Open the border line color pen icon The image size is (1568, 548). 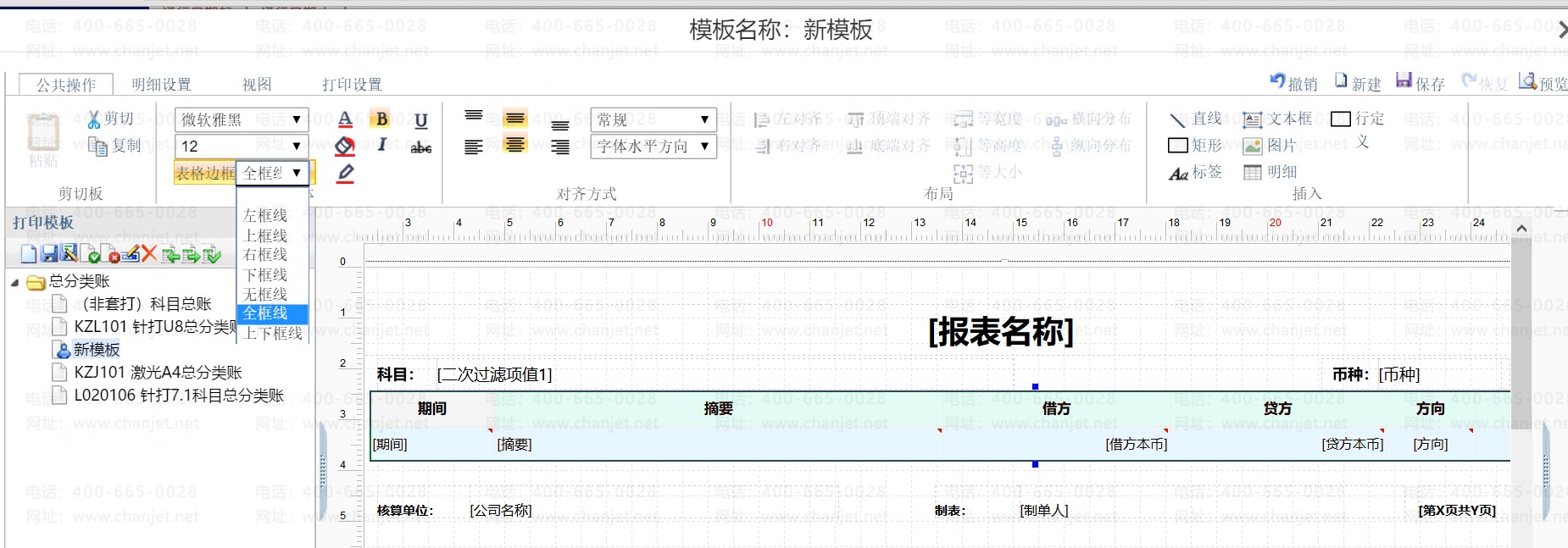pos(345,174)
